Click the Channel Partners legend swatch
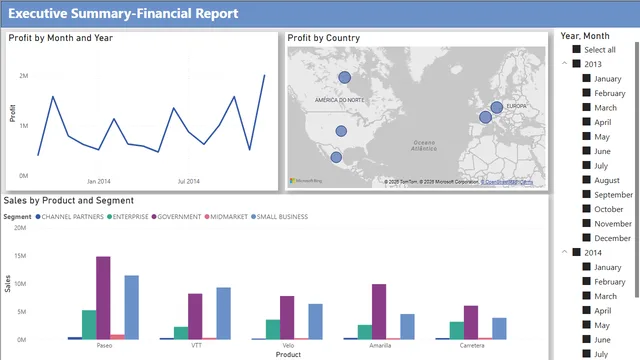 tap(38, 217)
